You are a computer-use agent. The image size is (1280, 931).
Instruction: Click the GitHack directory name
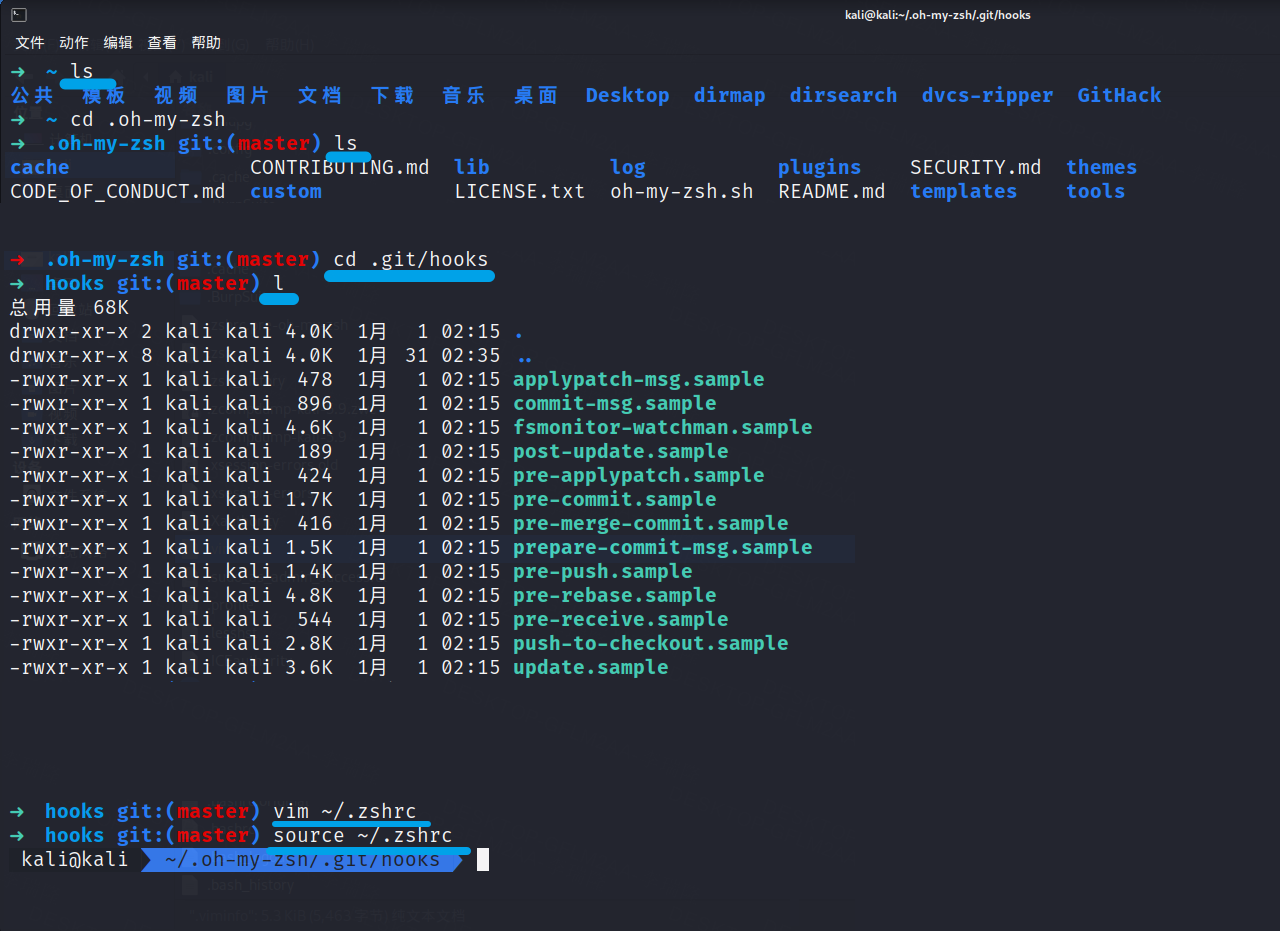[x=1119, y=95]
